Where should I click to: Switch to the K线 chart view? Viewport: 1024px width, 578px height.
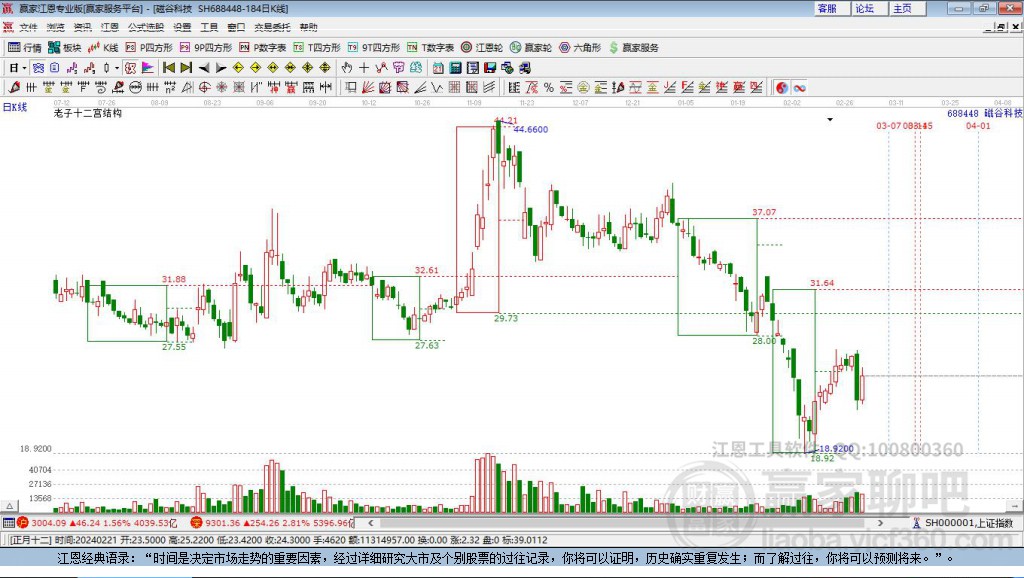tap(103, 48)
